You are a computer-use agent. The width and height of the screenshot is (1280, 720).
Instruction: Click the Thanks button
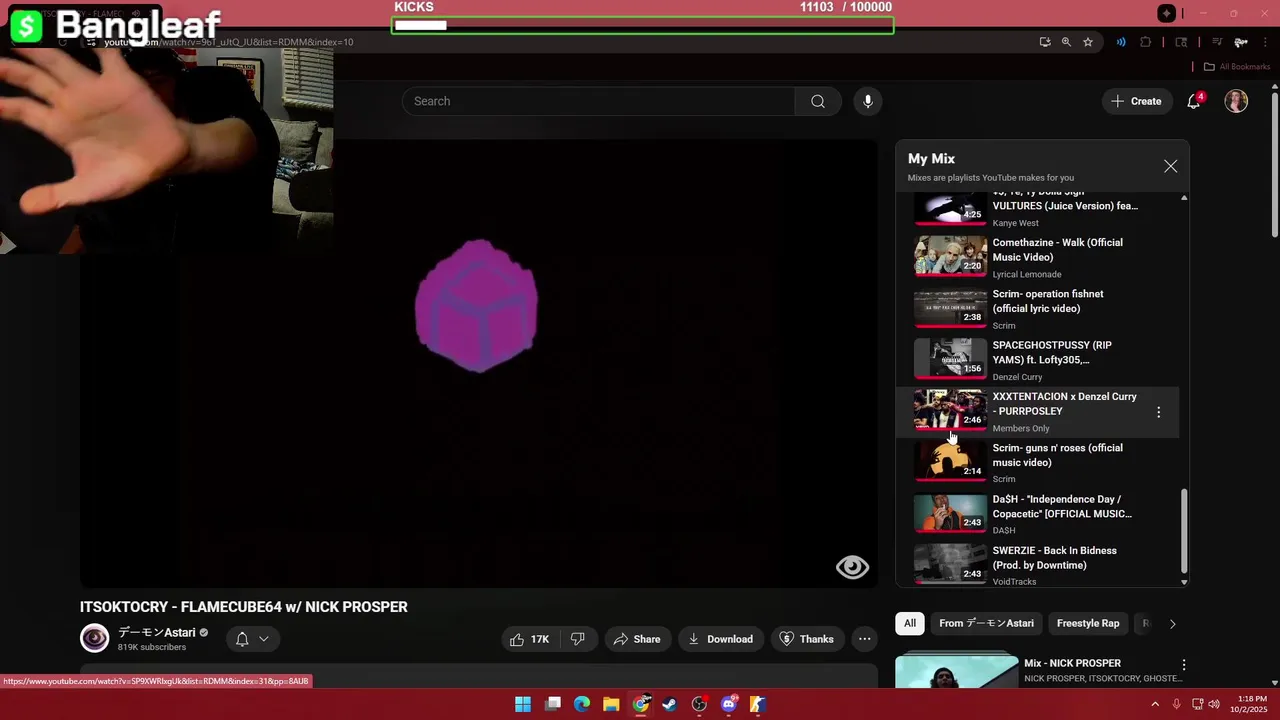(x=806, y=639)
